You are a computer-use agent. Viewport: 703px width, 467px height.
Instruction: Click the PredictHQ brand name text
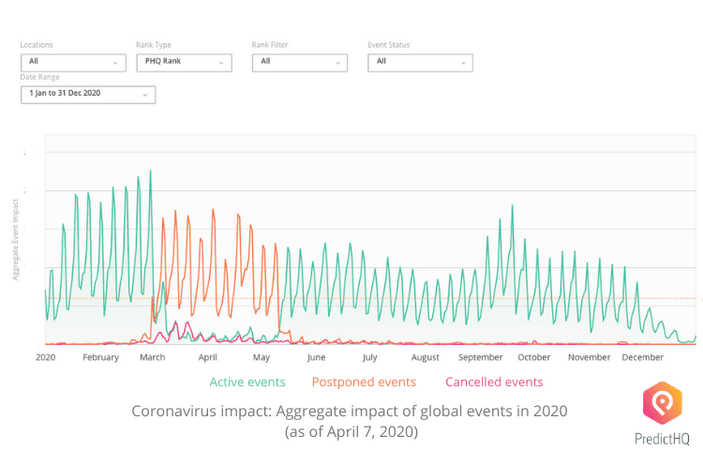(662, 438)
